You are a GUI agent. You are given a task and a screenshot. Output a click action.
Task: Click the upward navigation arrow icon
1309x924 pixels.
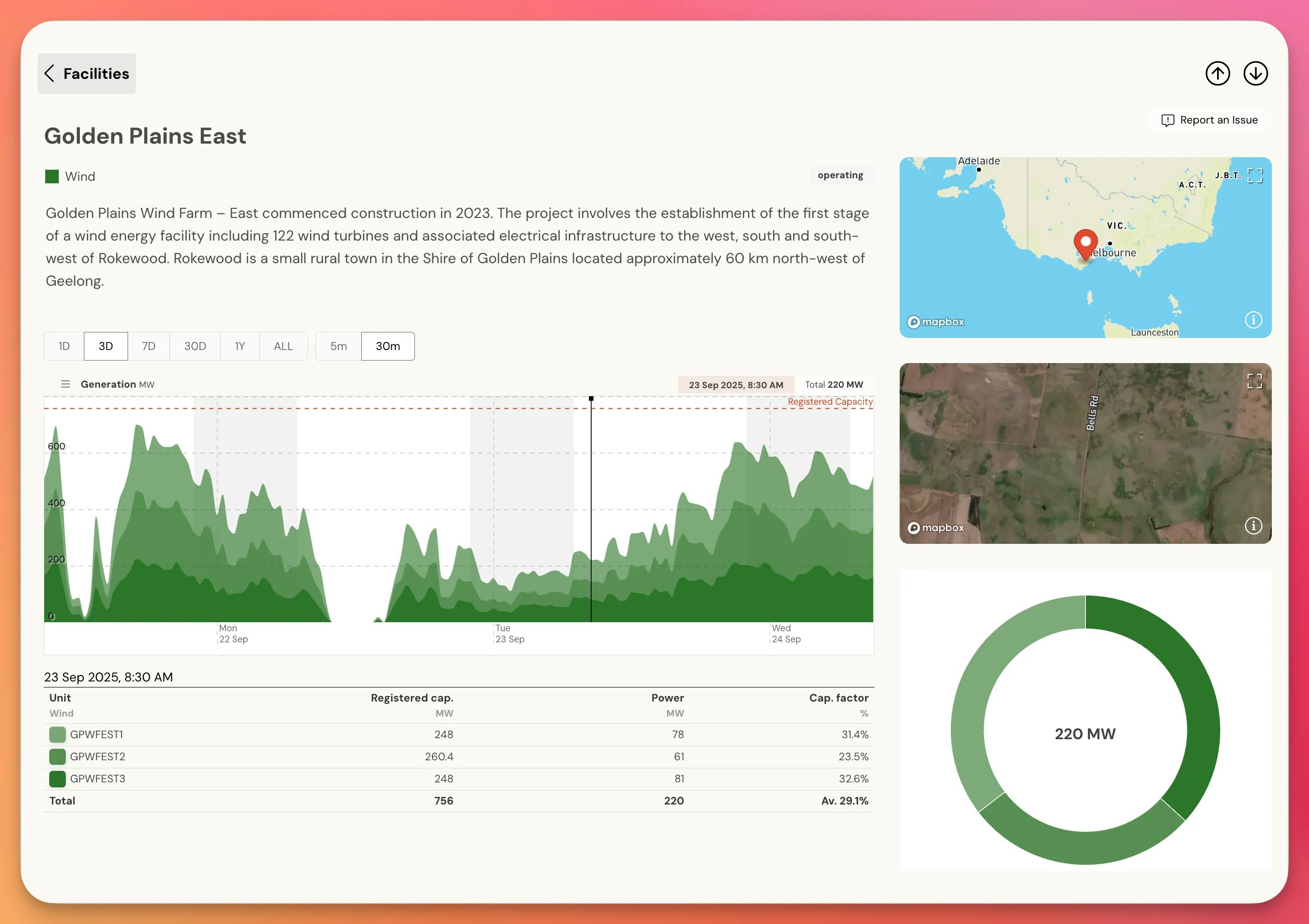1218,73
